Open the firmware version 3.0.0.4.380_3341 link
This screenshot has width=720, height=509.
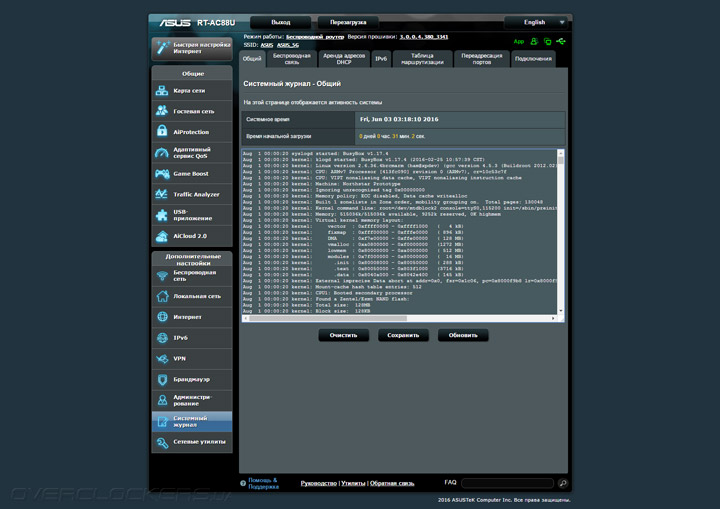point(424,37)
